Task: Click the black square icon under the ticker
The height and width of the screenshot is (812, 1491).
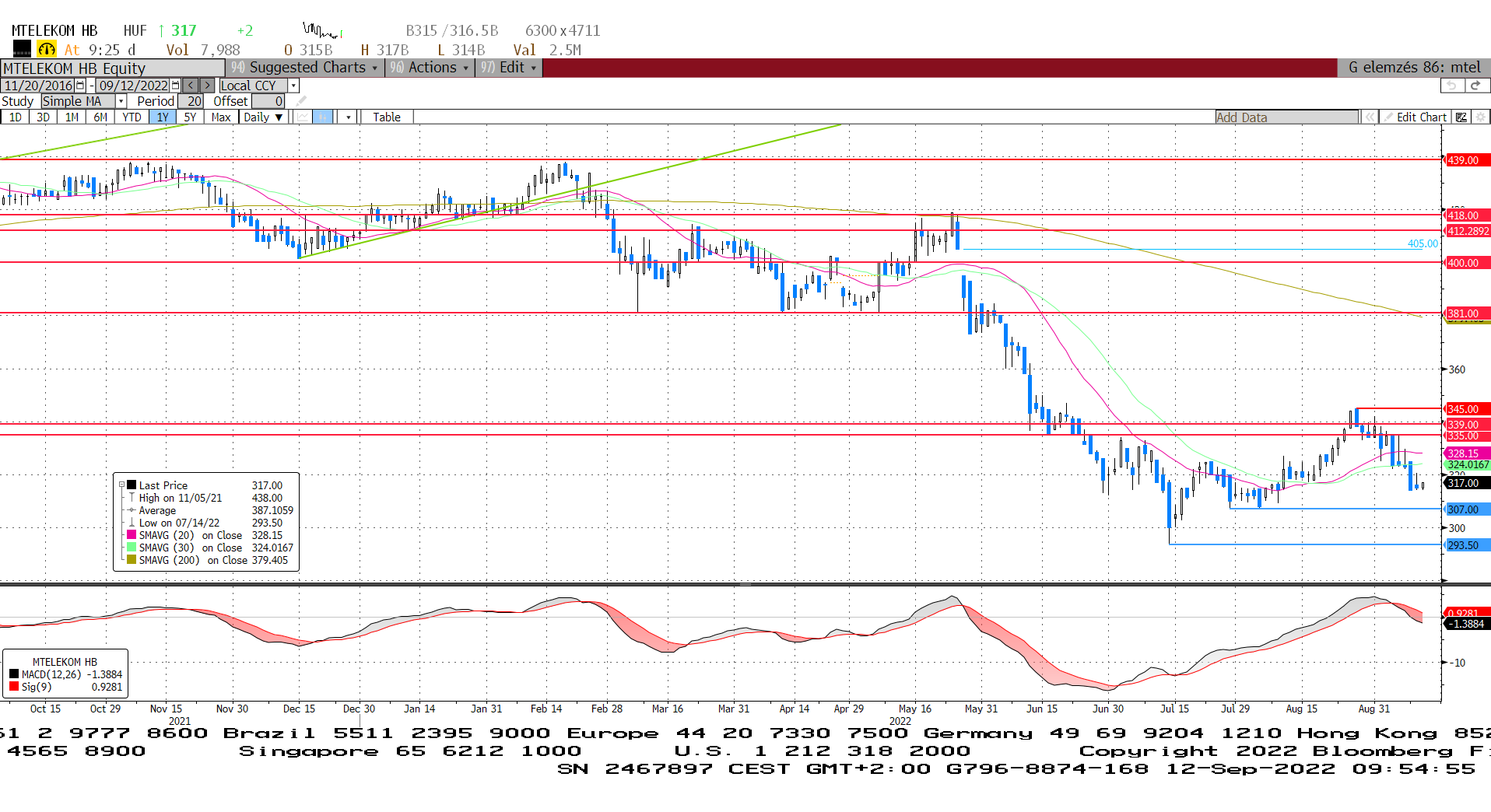Action: (22, 49)
